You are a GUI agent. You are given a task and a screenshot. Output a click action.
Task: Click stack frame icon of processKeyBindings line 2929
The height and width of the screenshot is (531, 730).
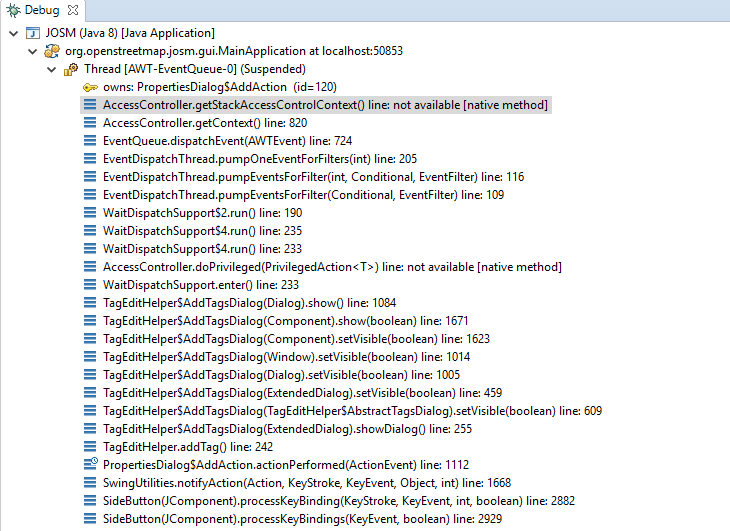(90, 519)
